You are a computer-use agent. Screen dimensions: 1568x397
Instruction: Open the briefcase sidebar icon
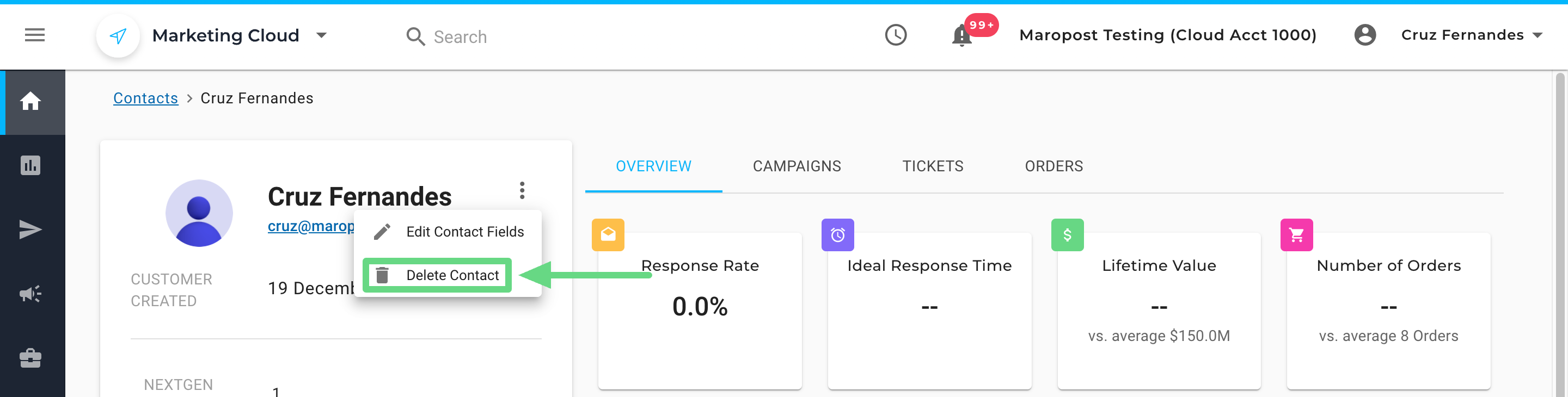30,358
